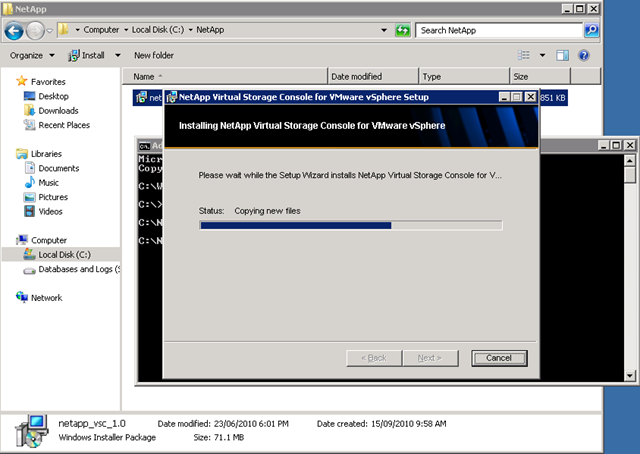
Task: Open the Music library
Action: [x=49, y=182]
